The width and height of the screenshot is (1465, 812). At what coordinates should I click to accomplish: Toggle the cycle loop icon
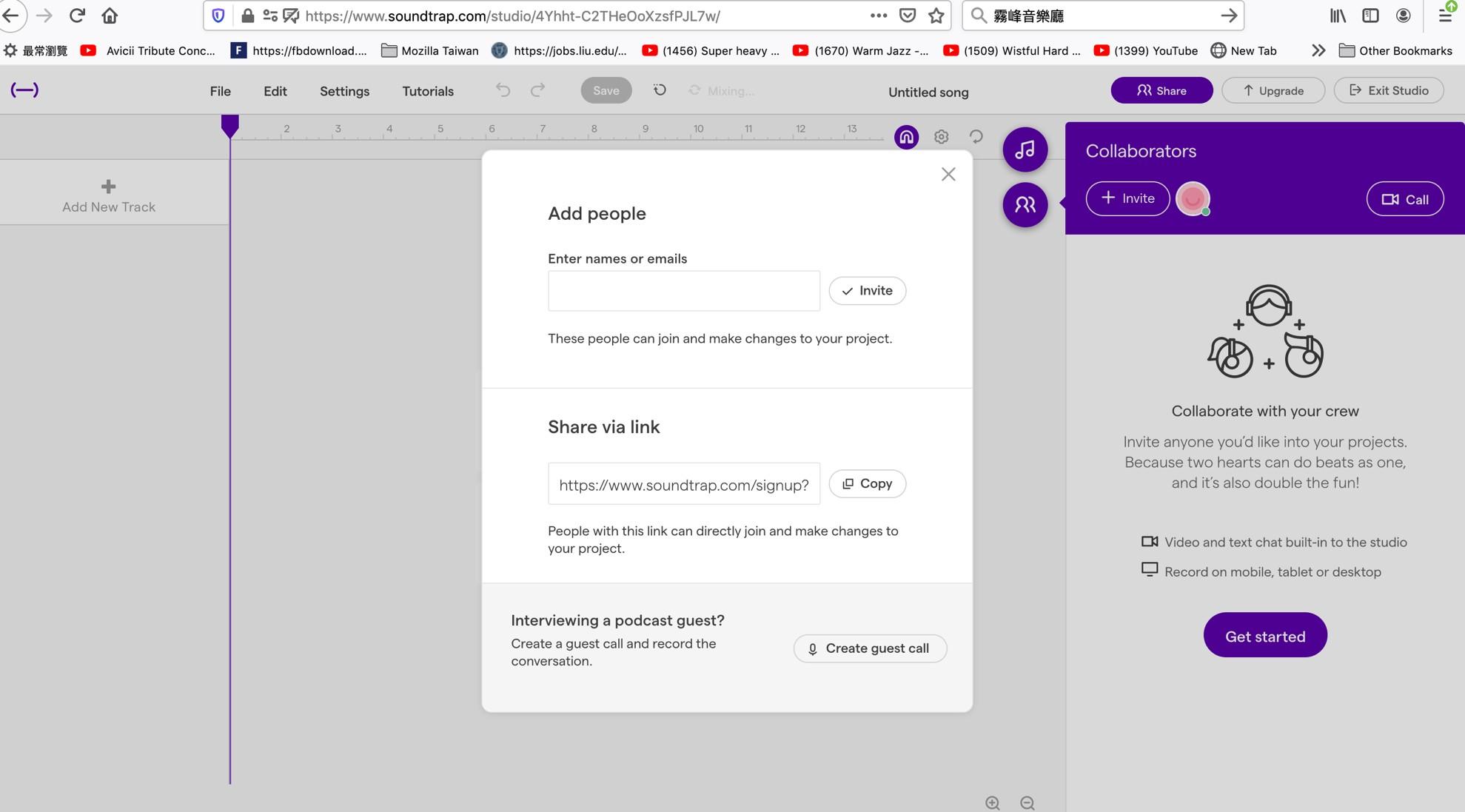[x=976, y=137]
